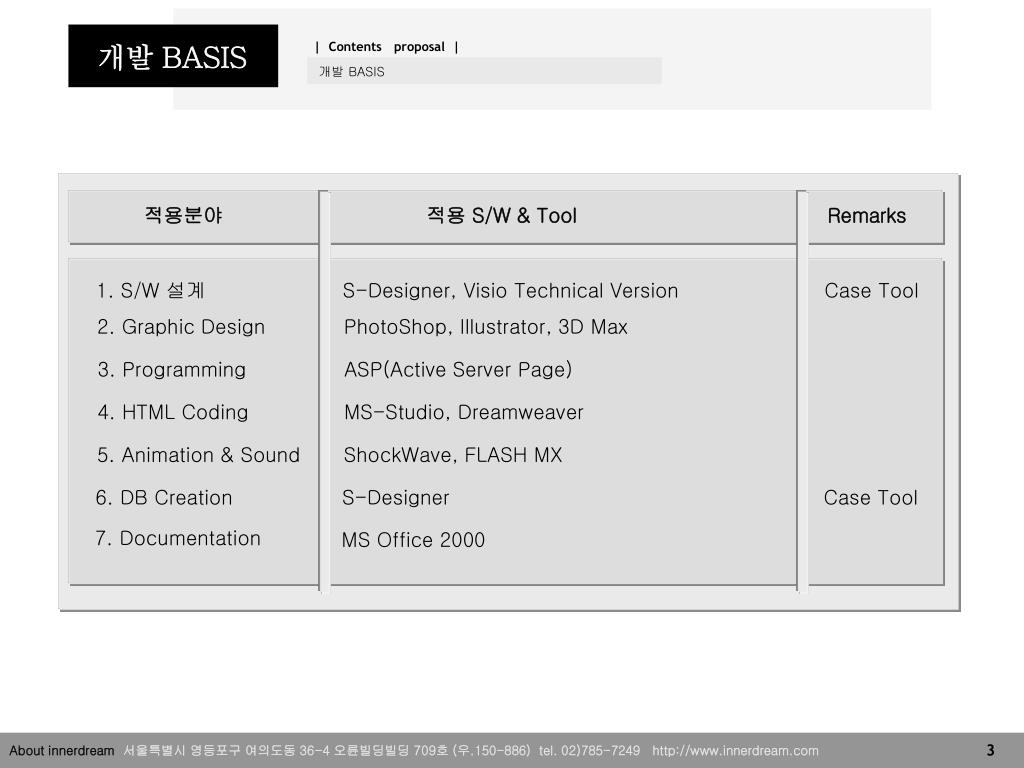
Task: Select the 적용분야 column header
Action: point(184,215)
